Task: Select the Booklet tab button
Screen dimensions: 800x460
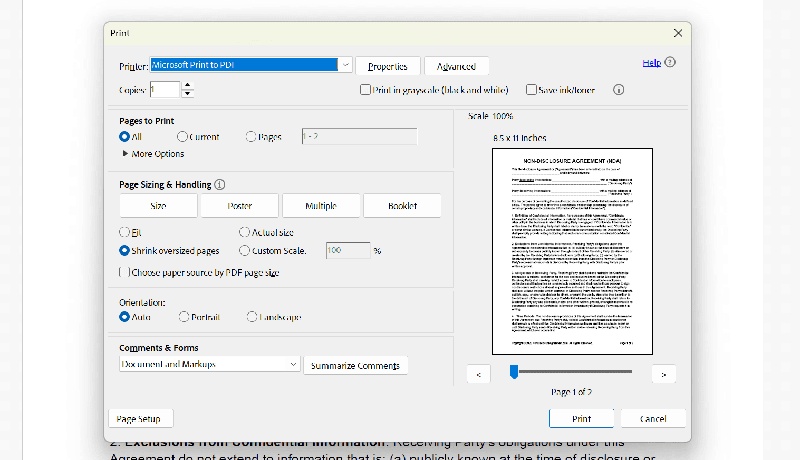Action: click(x=402, y=206)
